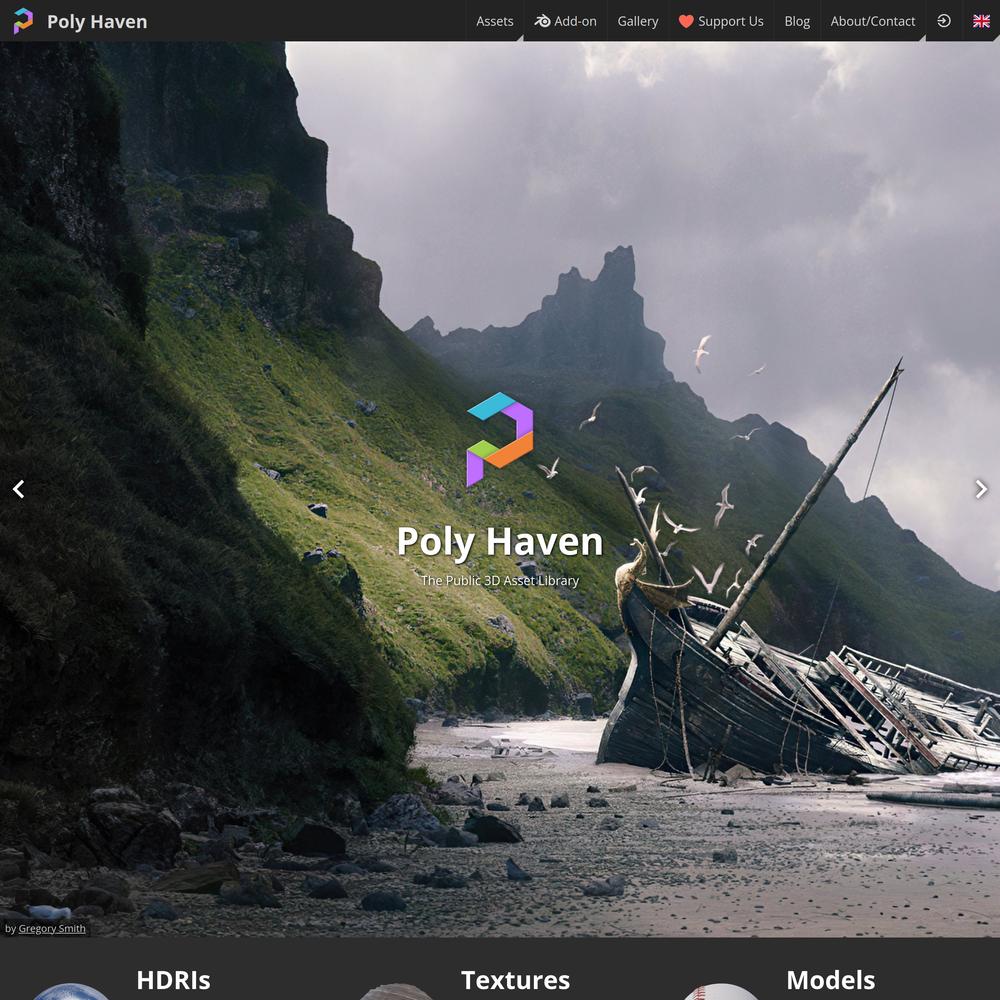Click the login arrow icon
Image resolution: width=1000 pixels, height=1000 pixels.
[x=944, y=21]
